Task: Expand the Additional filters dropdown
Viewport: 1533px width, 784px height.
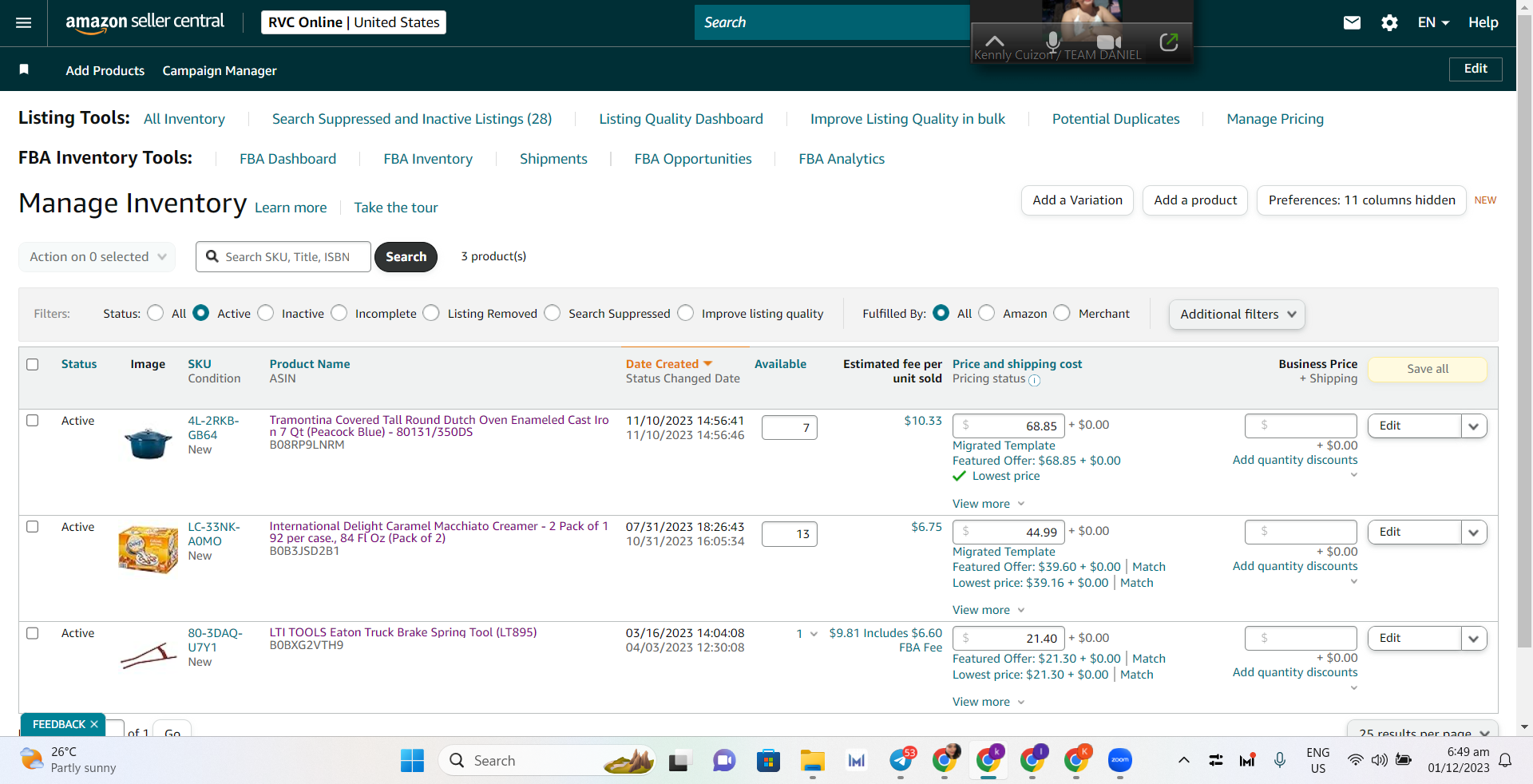Action: pos(1237,314)
